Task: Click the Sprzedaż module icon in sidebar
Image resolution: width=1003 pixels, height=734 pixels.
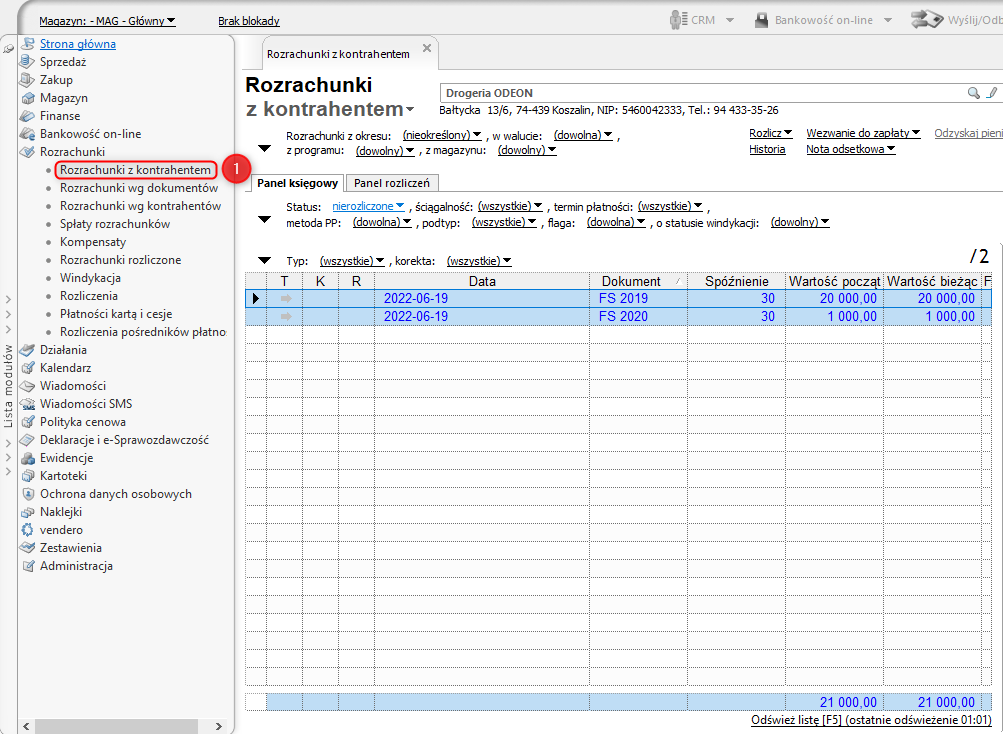Action: [28, 62]
